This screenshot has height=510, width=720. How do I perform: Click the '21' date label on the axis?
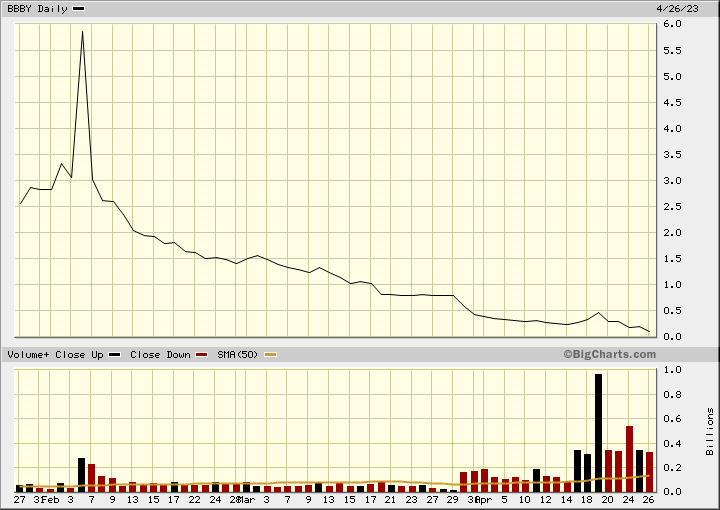coord(390,500)
